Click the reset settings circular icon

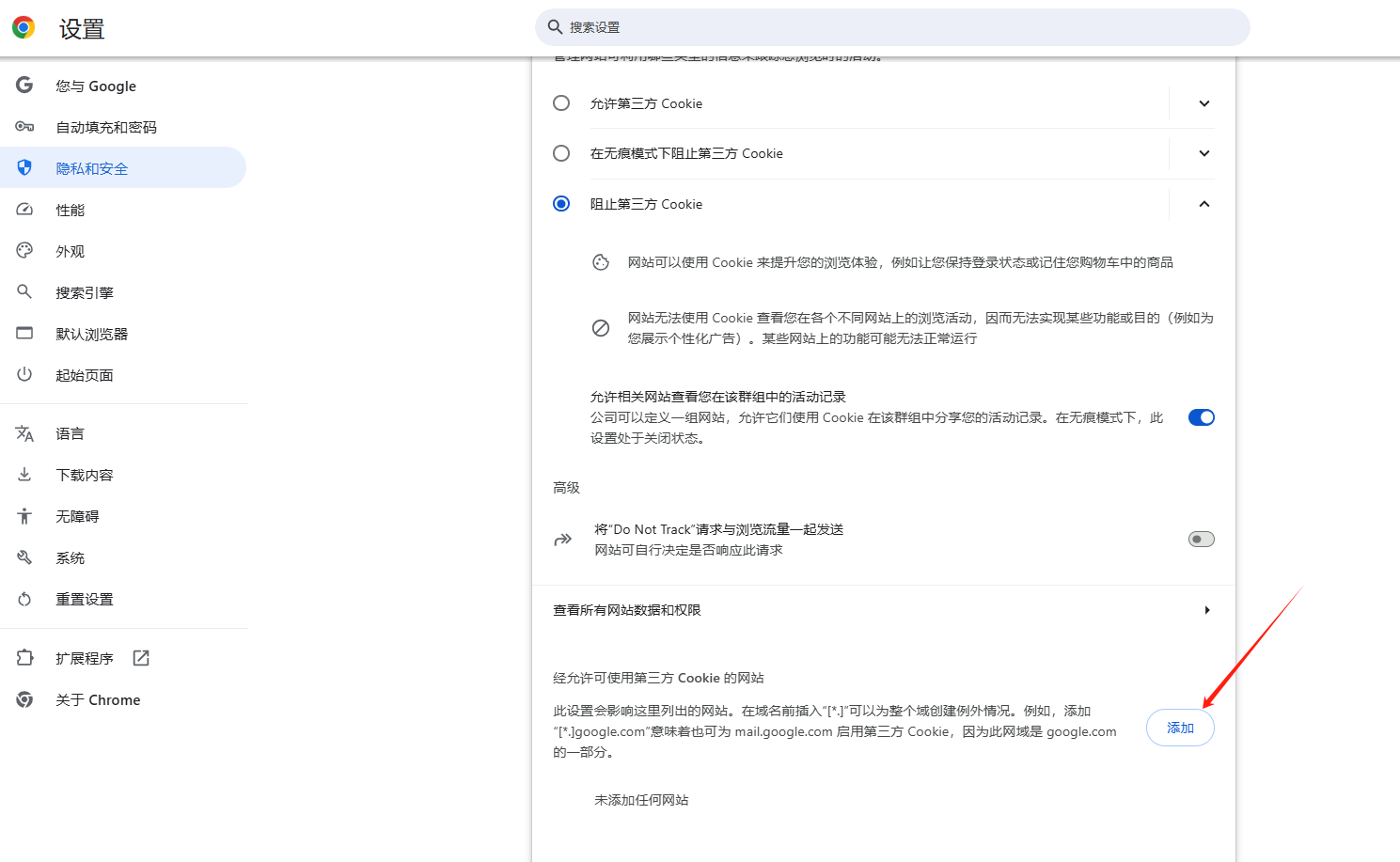point(24,599)
